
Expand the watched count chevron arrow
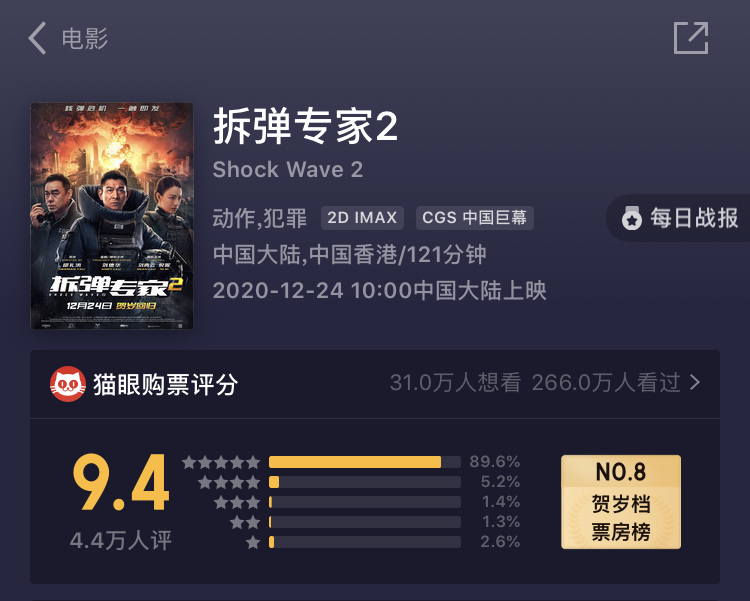click(x=695, y=382)
